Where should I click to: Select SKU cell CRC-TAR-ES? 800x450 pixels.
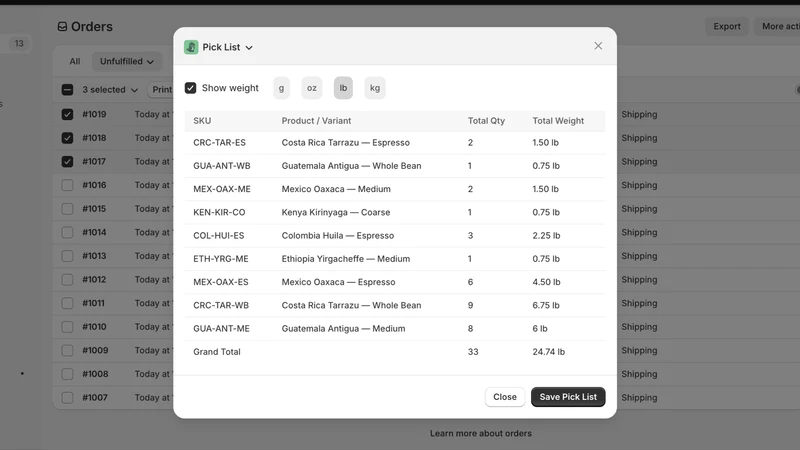point(219,143)
